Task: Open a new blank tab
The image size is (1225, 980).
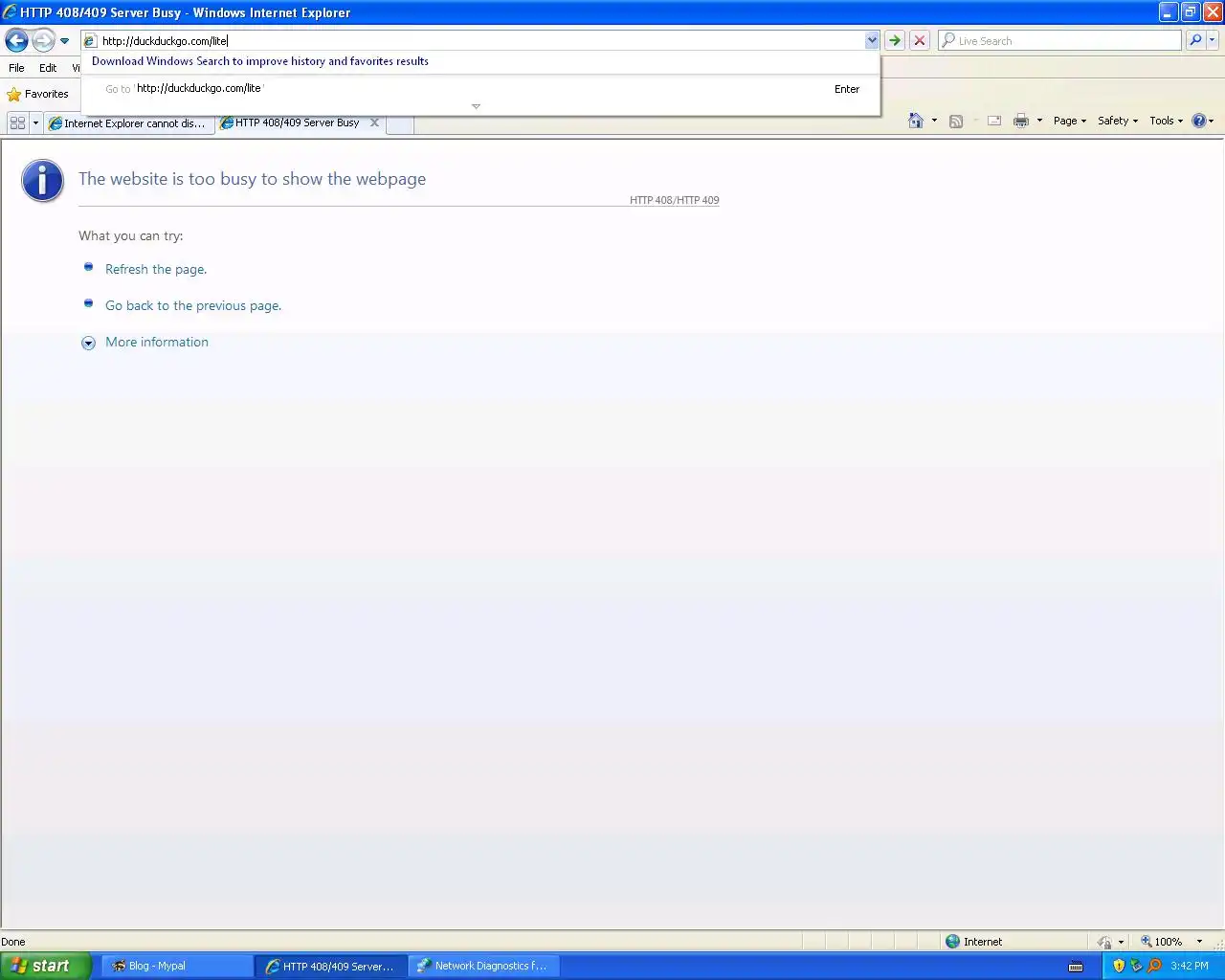Action: point(399,123)
